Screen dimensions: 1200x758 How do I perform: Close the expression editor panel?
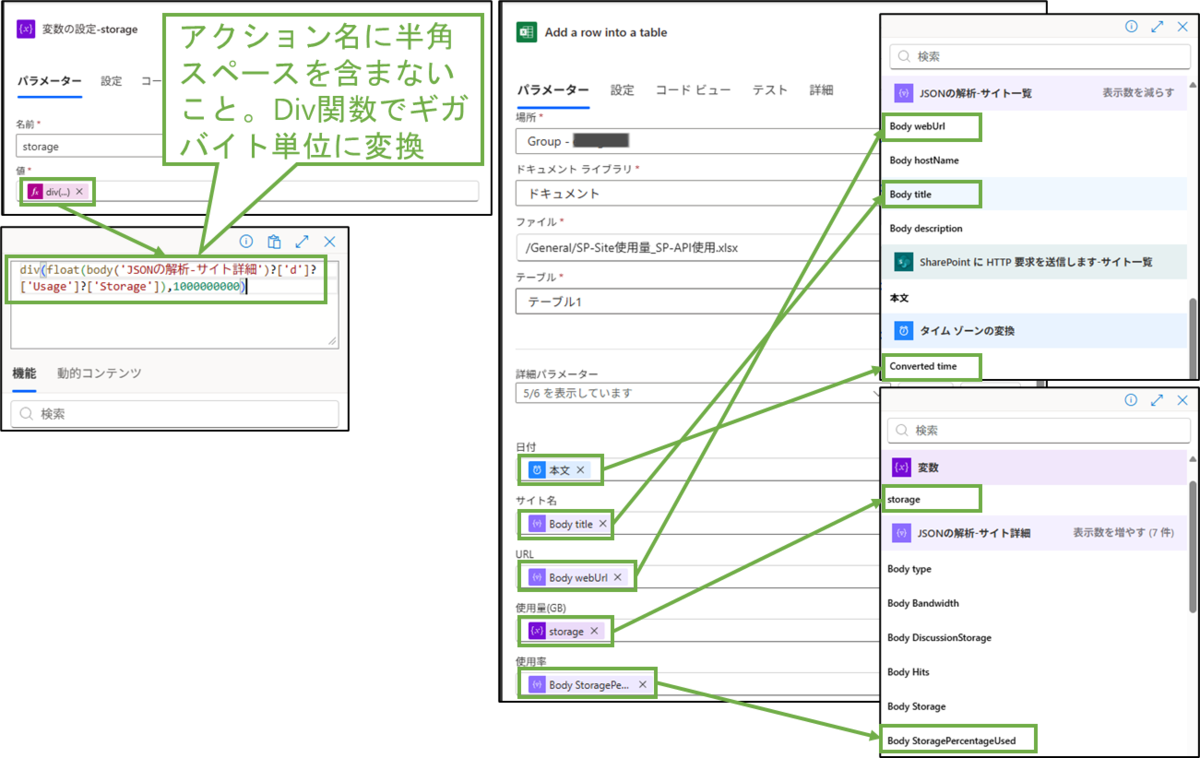[329, 241]
